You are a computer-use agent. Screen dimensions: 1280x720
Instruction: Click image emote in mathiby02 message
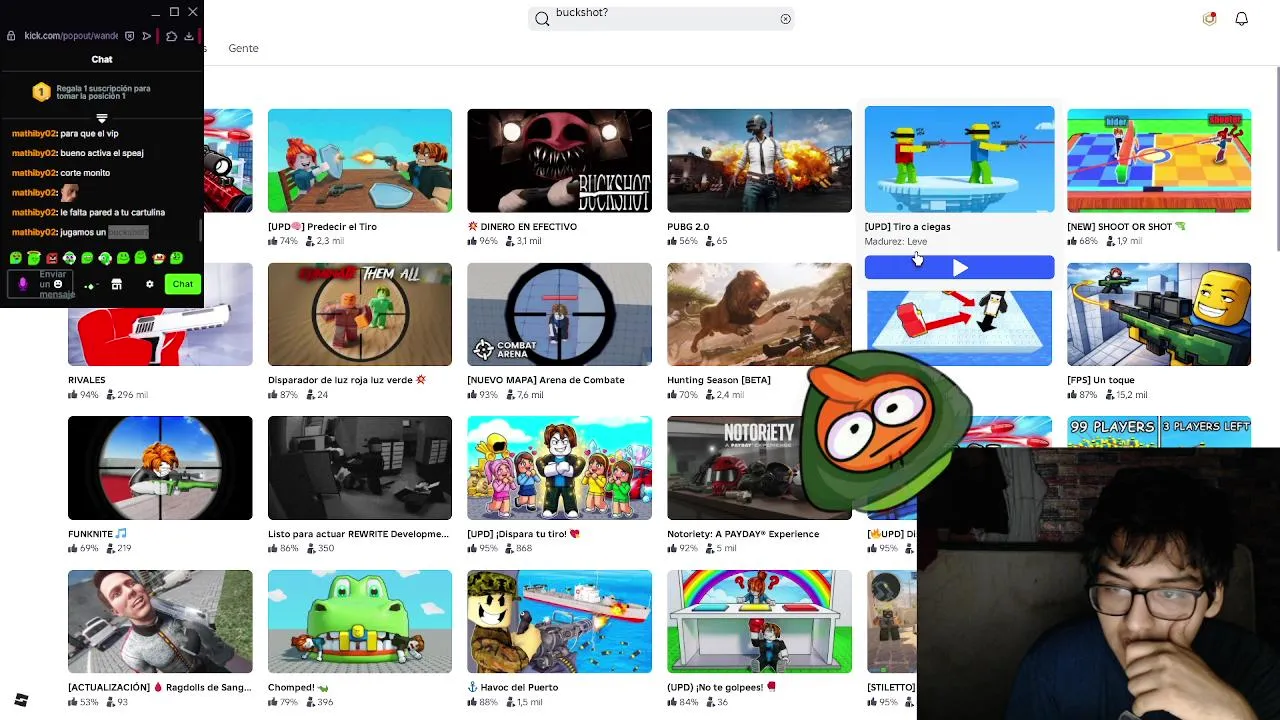pos(69,192)
